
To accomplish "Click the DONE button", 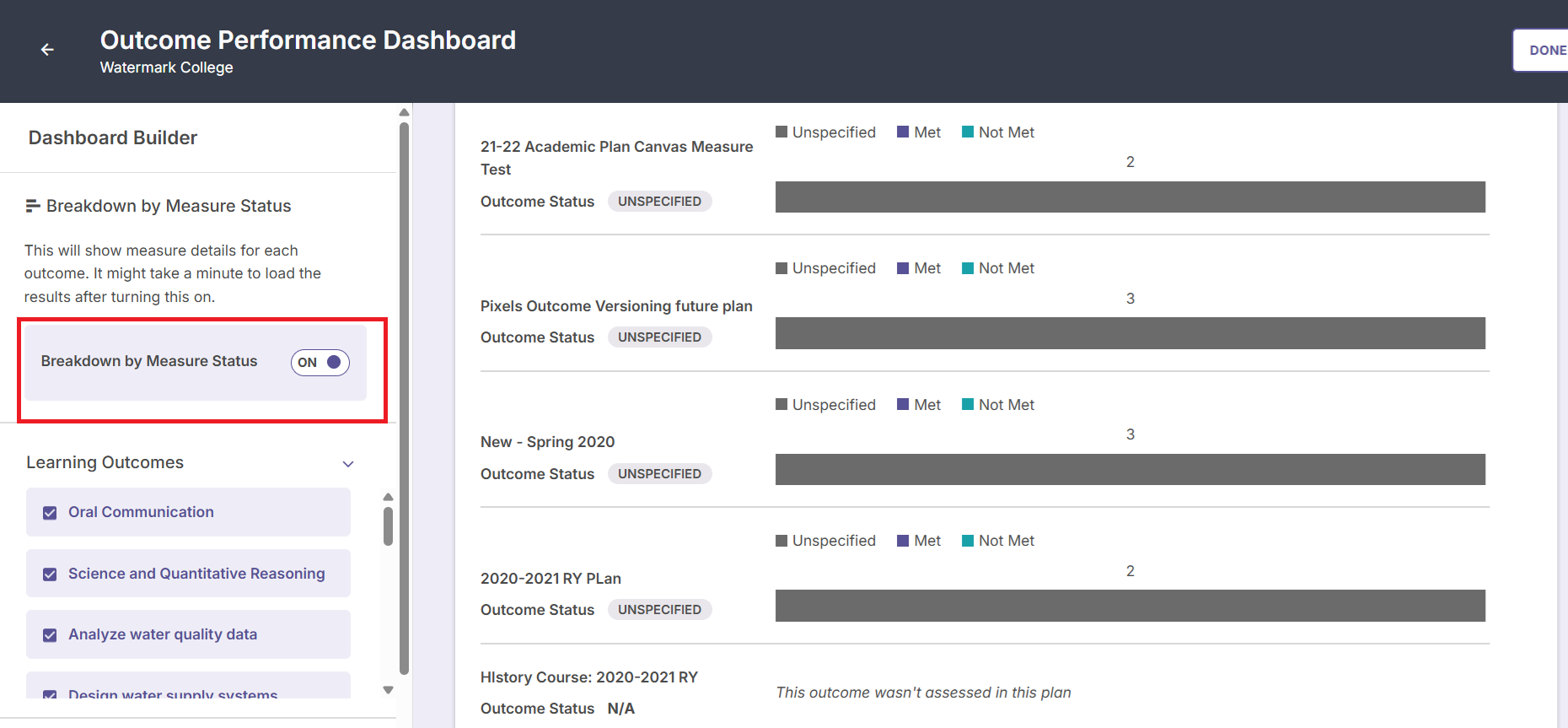I will (x=1541, y=51).
